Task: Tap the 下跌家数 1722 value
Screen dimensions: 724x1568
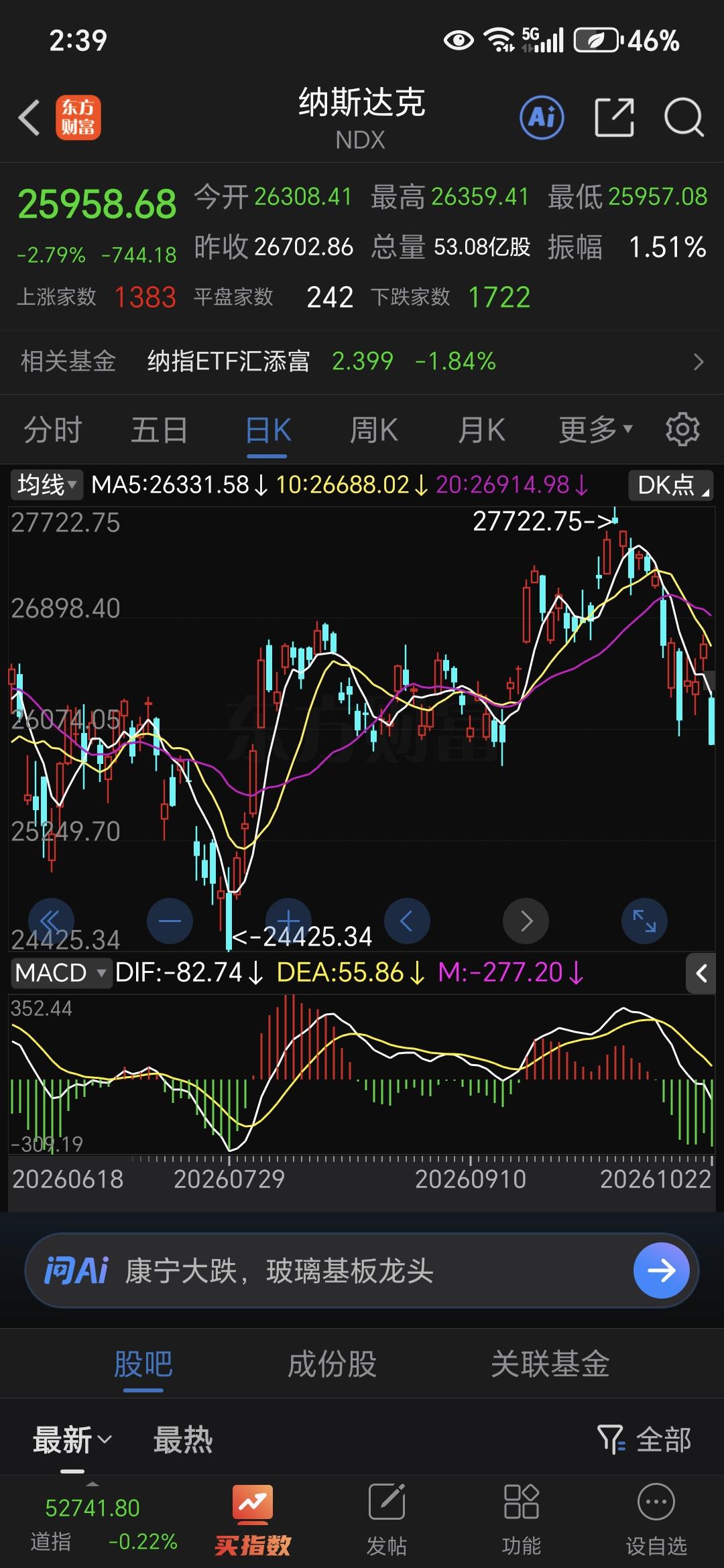Action: tap(499, 297)
